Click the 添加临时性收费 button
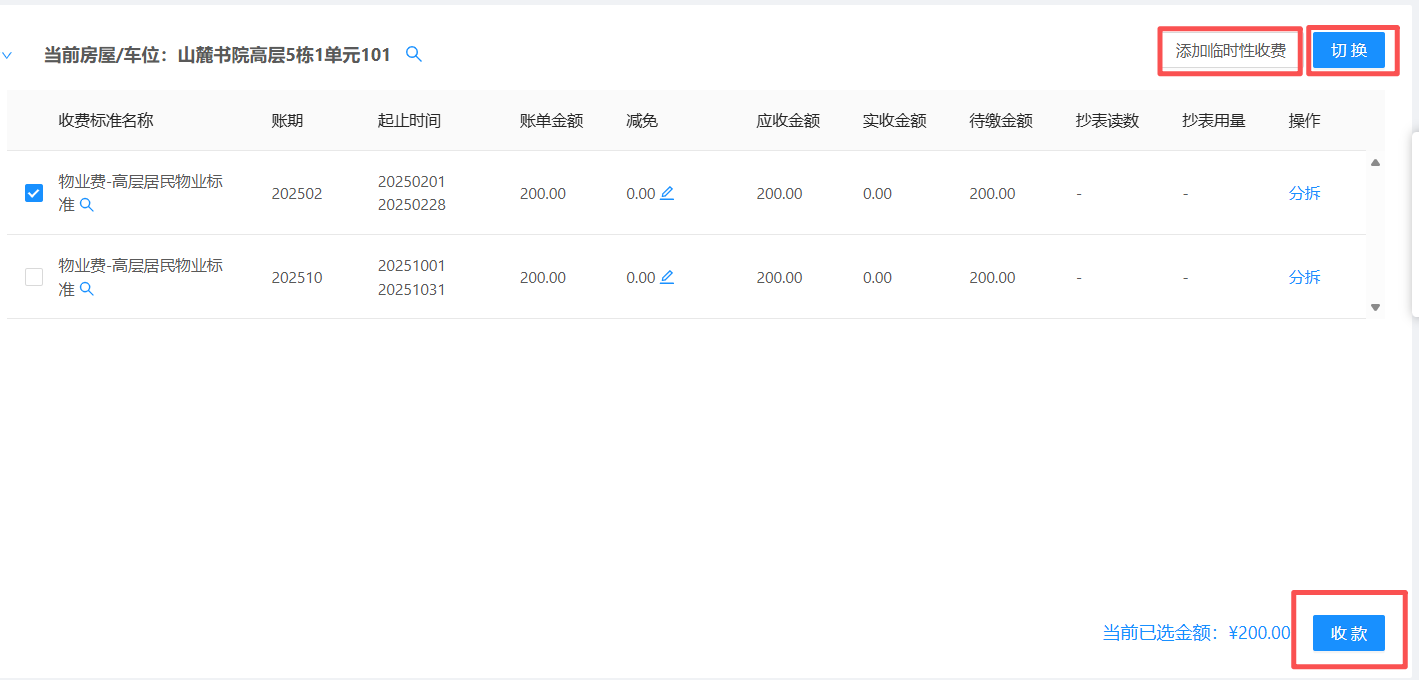The height and width of the screenshot is (680, 1419). tap(1230, 51)
